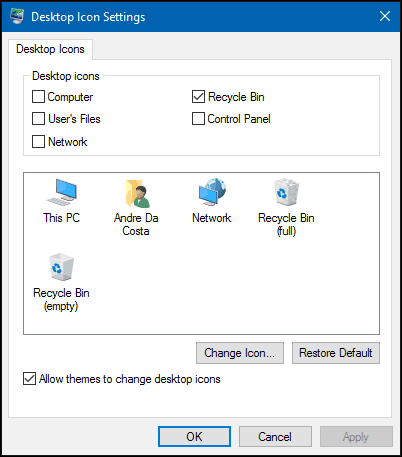Click the Restore Default button
This screenshot has height=457, width=402.
pyautogui.click(x=336, y=353)
